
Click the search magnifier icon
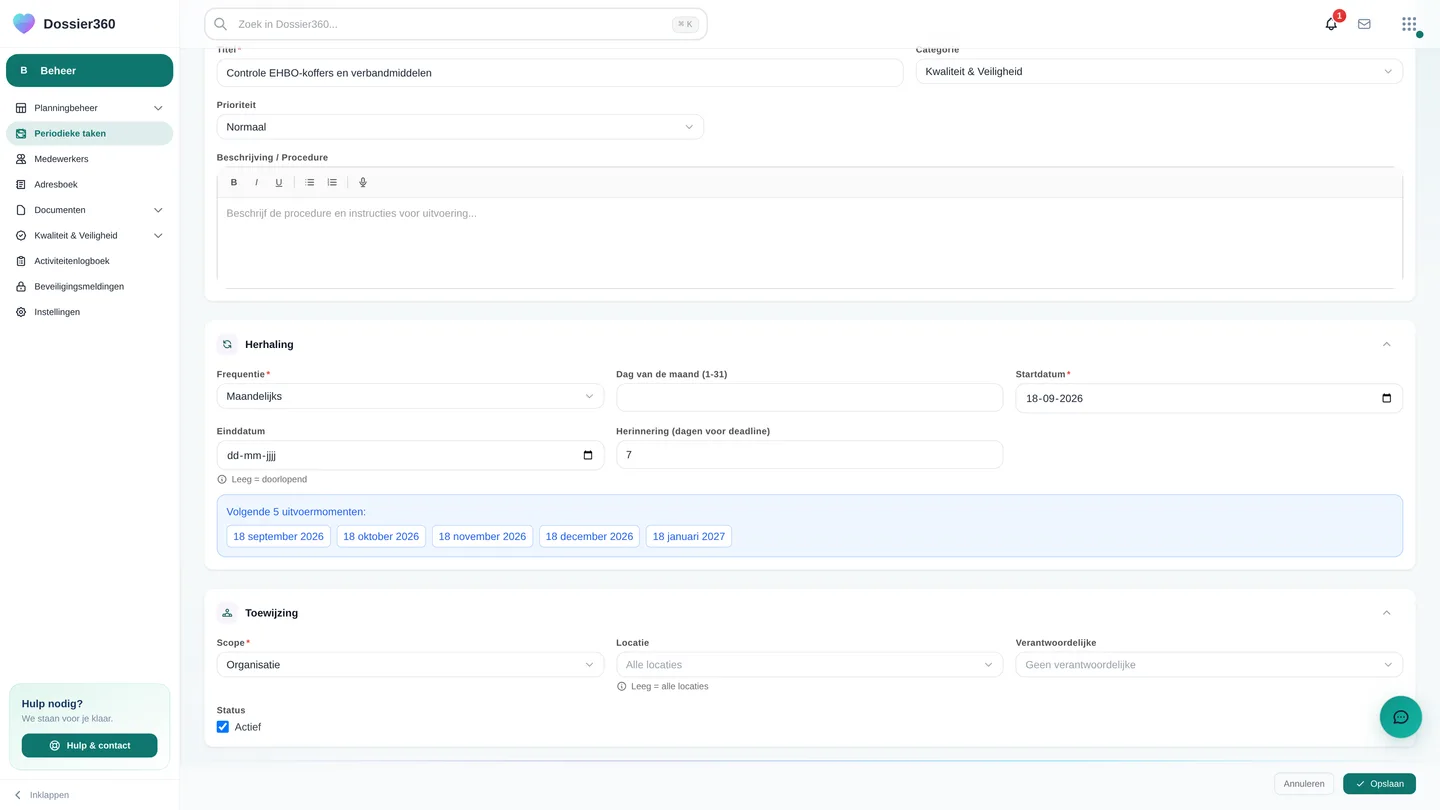tap(221, 24)
